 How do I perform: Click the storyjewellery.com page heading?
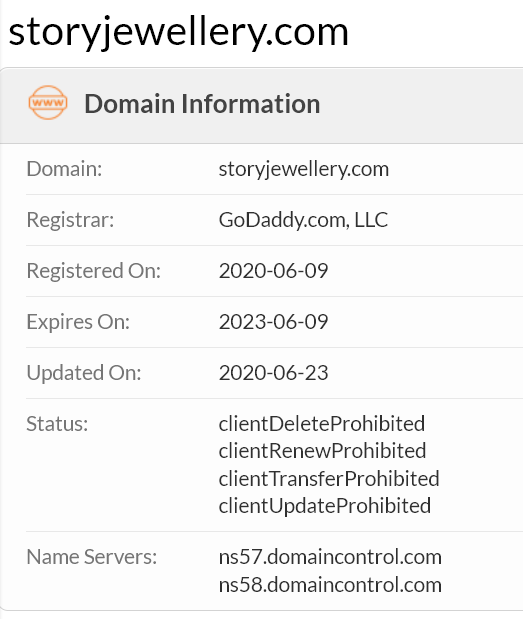coord(178,33)
